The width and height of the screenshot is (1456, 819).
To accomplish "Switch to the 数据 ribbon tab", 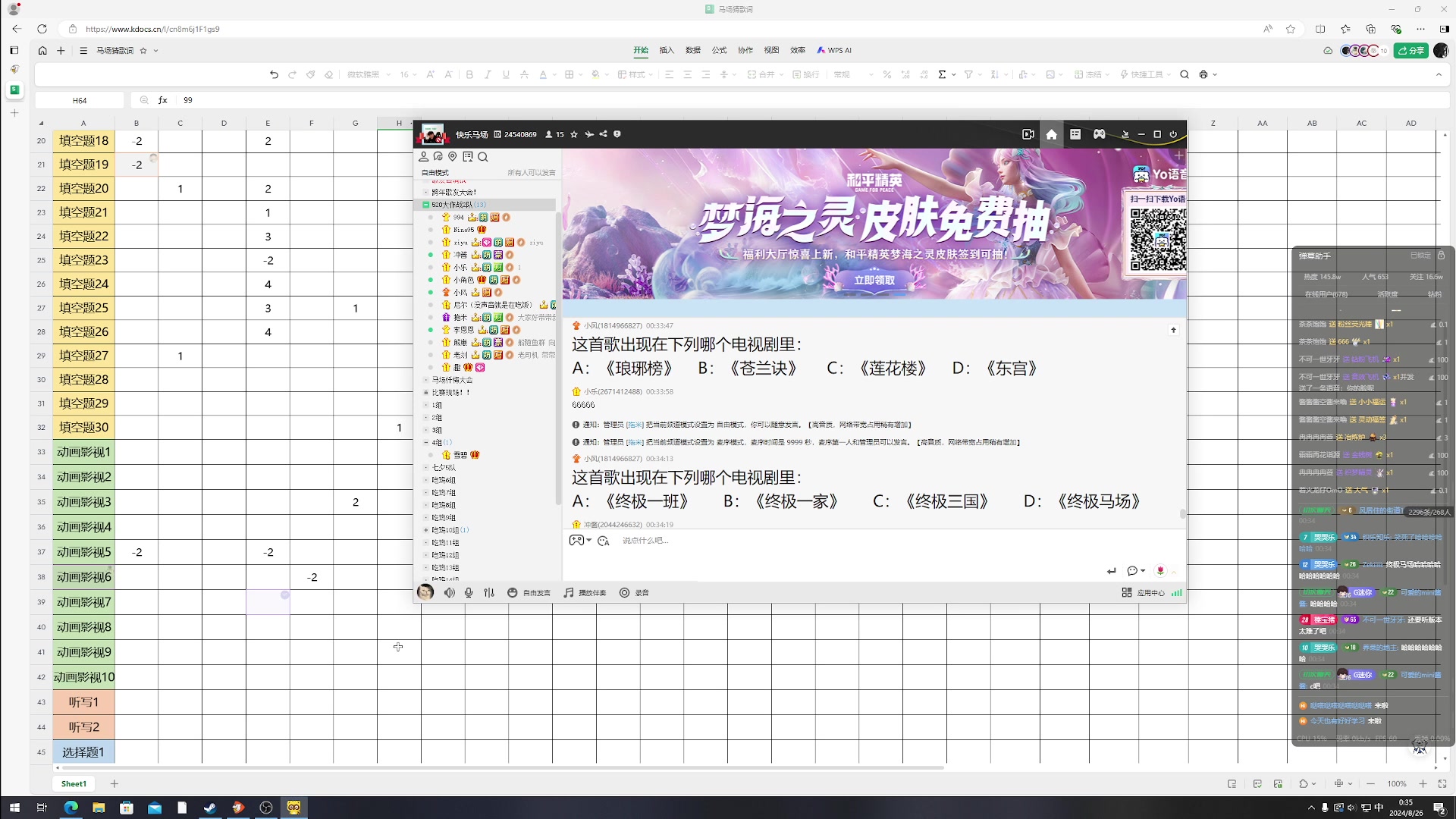I will point(693,50).
